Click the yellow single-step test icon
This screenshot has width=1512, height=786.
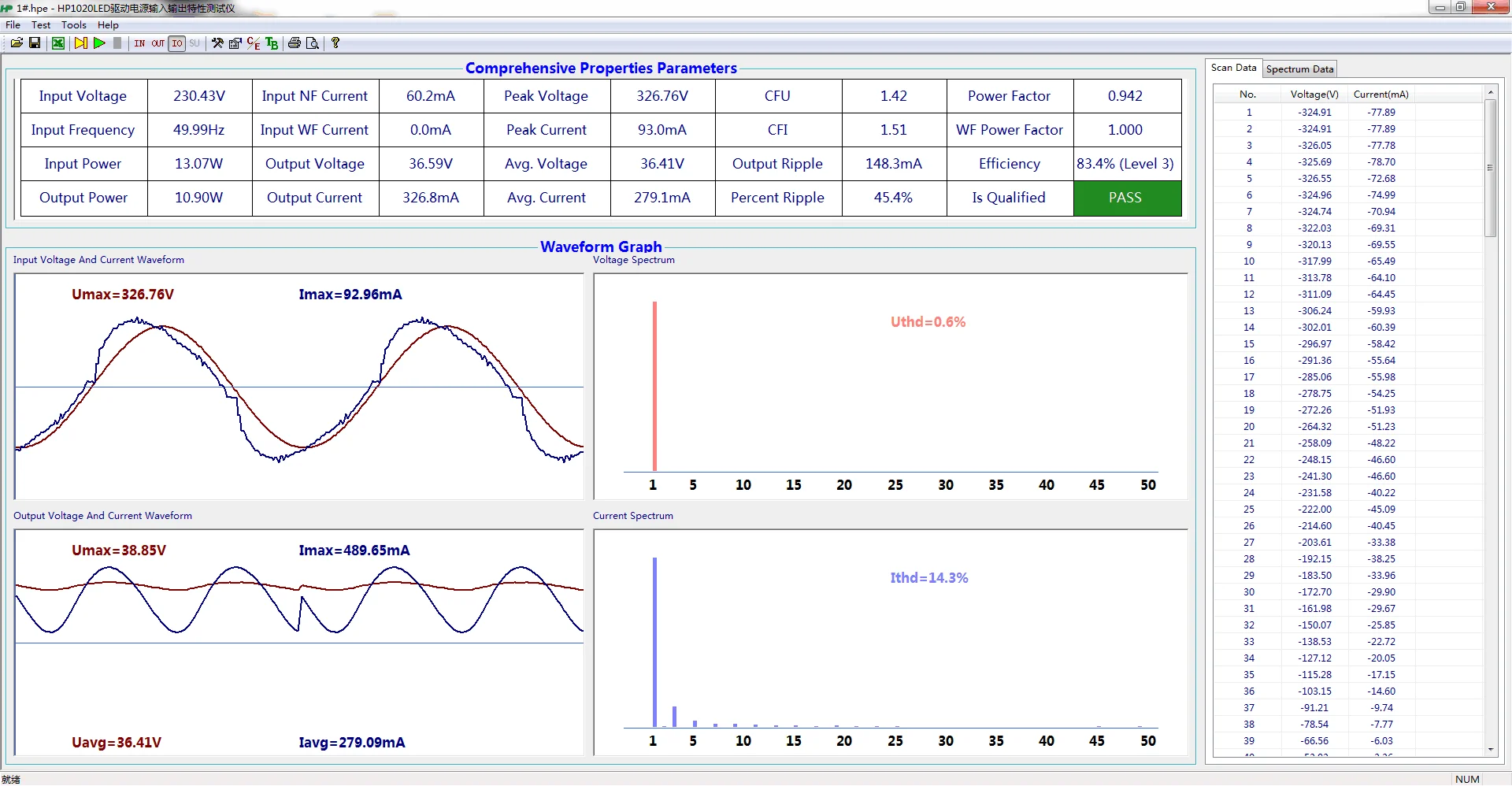tap(80, 43)
